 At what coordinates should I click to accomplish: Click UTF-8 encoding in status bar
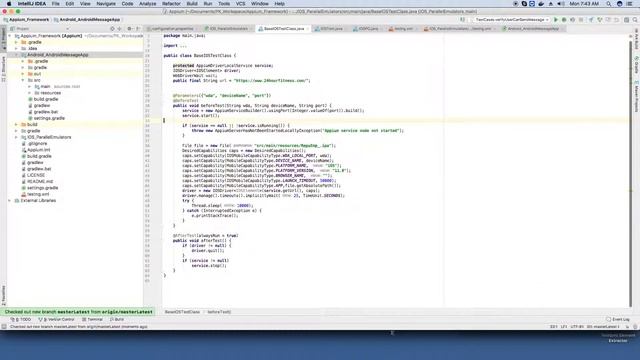(x=577, y=327)
